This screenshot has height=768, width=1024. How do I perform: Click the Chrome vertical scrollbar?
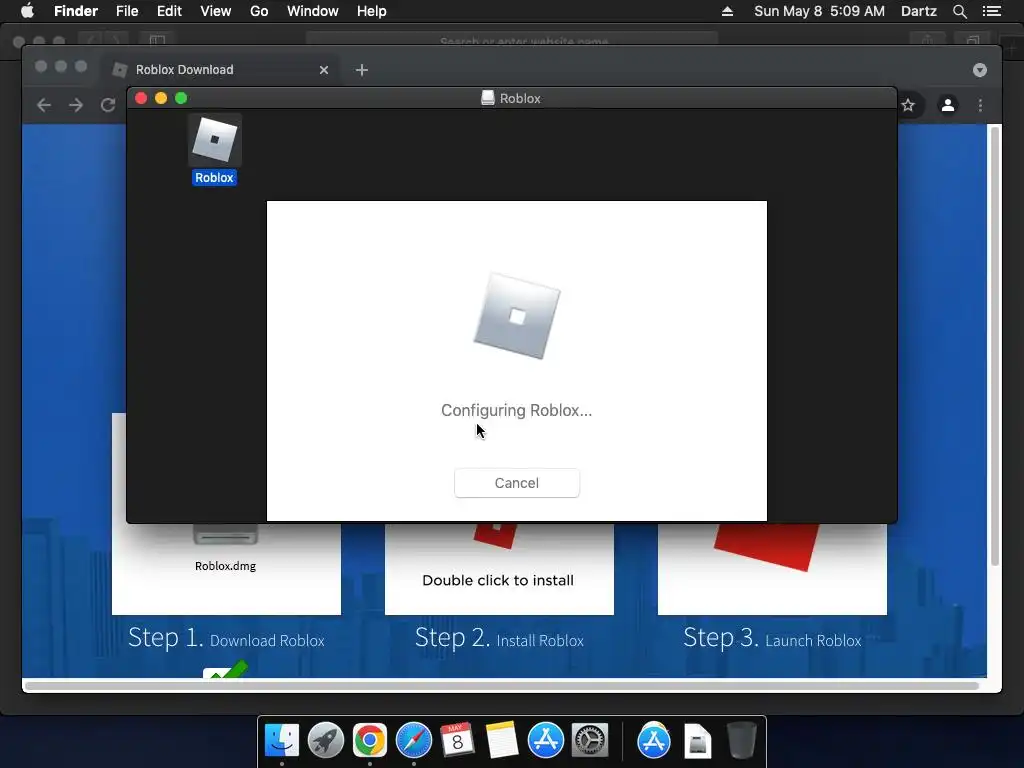click(995, 346)
